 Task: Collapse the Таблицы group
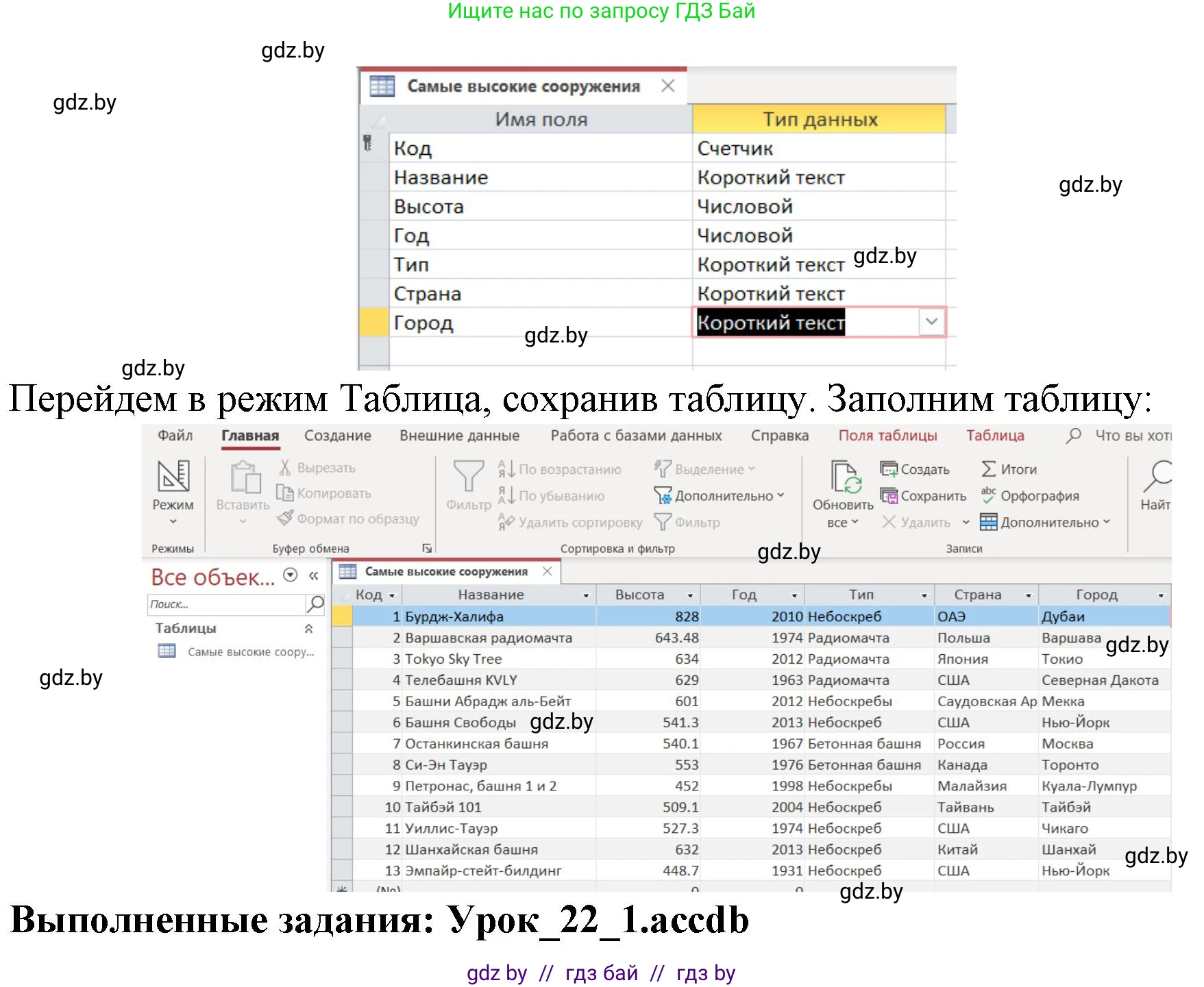click(x=309, y=629)
